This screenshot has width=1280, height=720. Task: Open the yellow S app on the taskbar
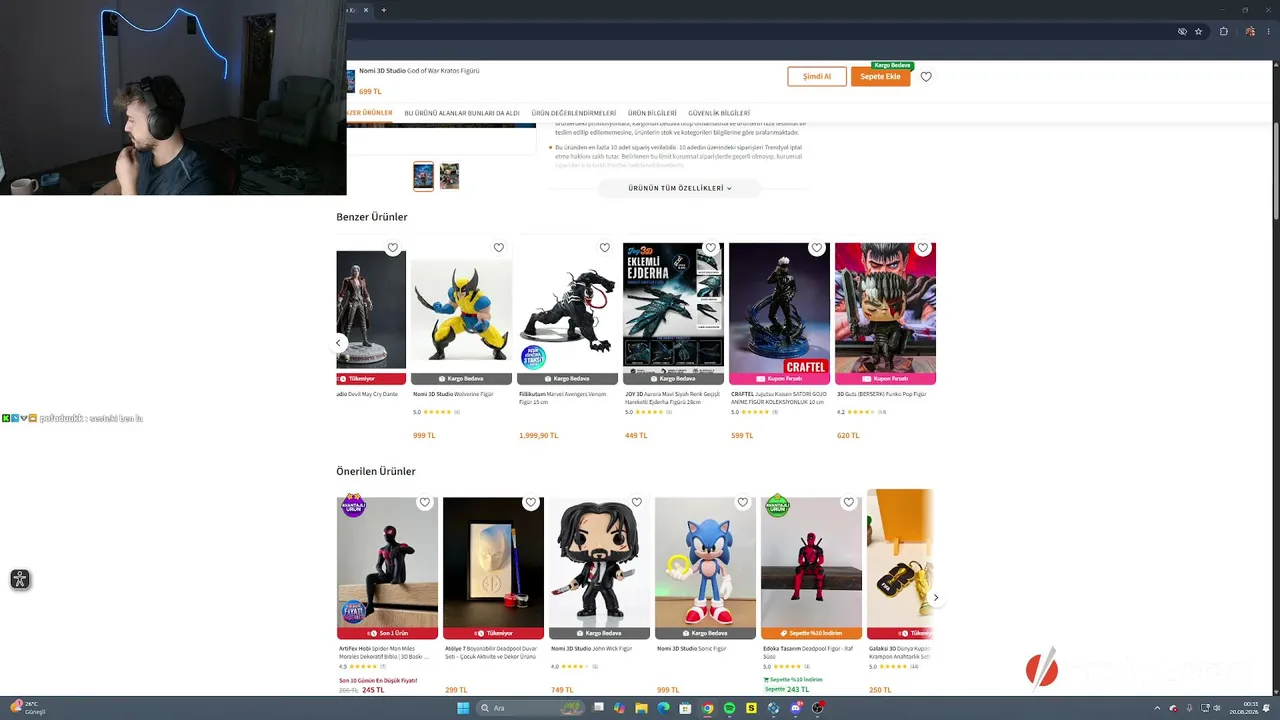pos(751,708)
